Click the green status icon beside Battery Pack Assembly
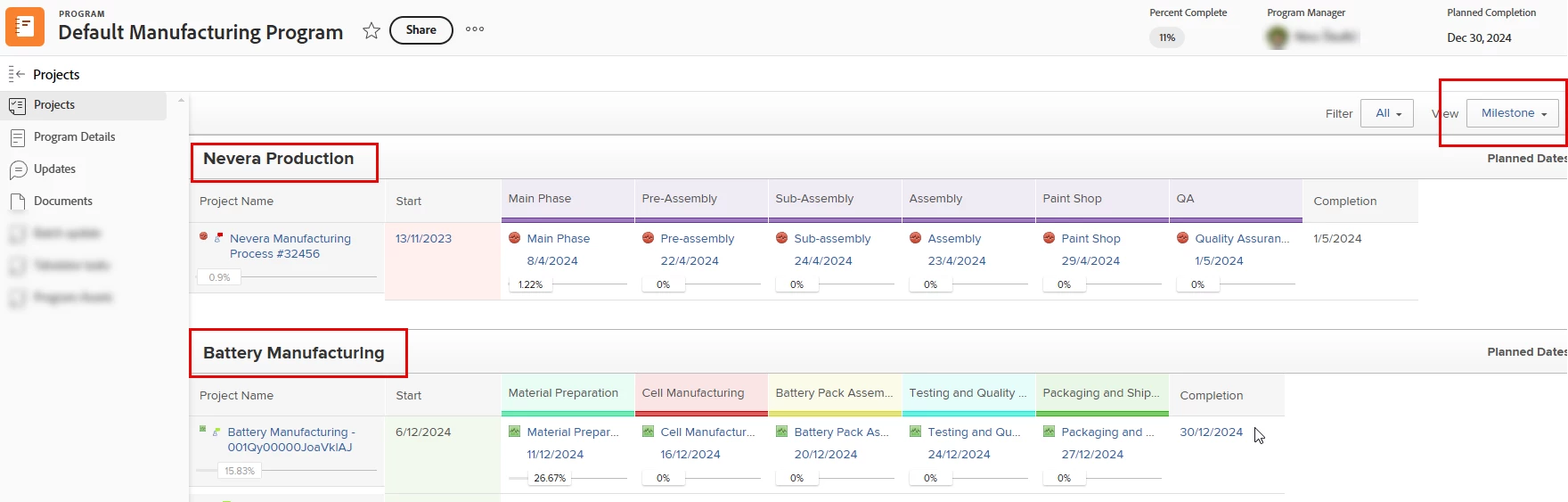 click(x=781, y=432)
